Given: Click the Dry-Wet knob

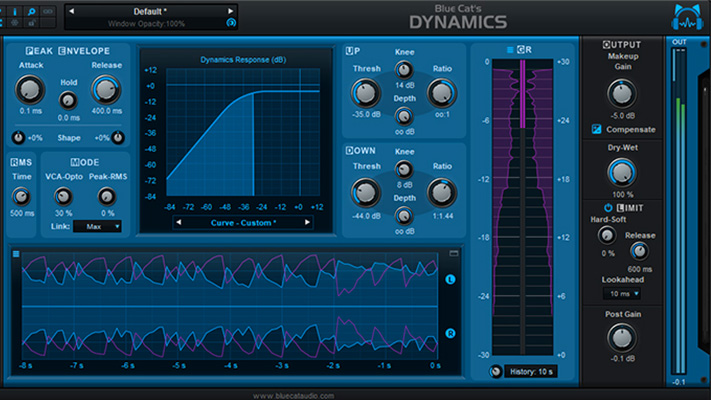Looking at the screenshot, I should click(x=621, y=170).
